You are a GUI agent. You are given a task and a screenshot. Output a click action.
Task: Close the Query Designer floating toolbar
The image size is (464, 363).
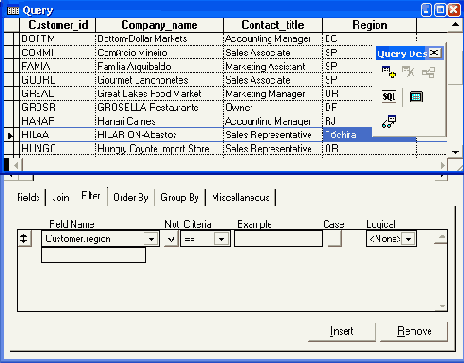pos(435,53)
